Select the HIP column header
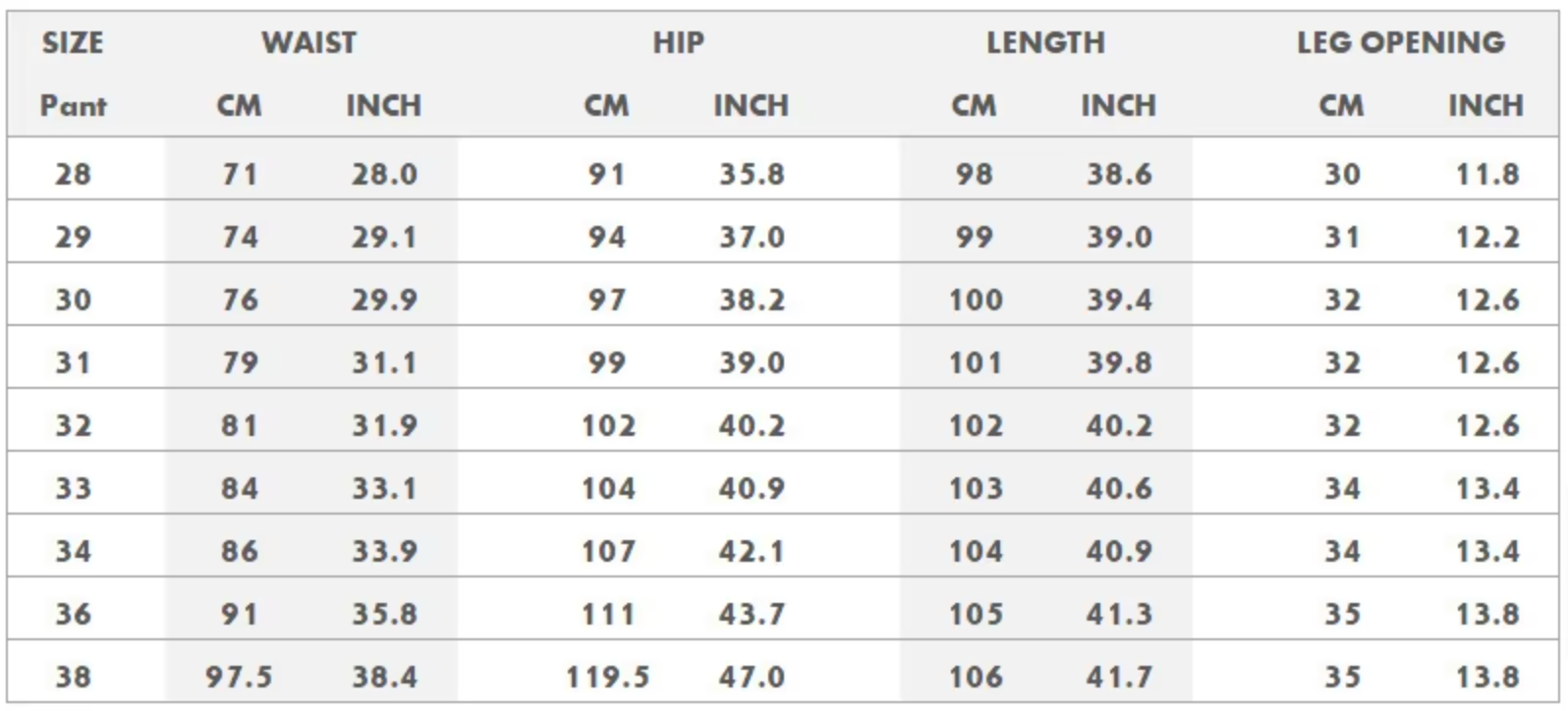Image resolution: width=1568 pixels, height=711 pixels. point(678,42)
